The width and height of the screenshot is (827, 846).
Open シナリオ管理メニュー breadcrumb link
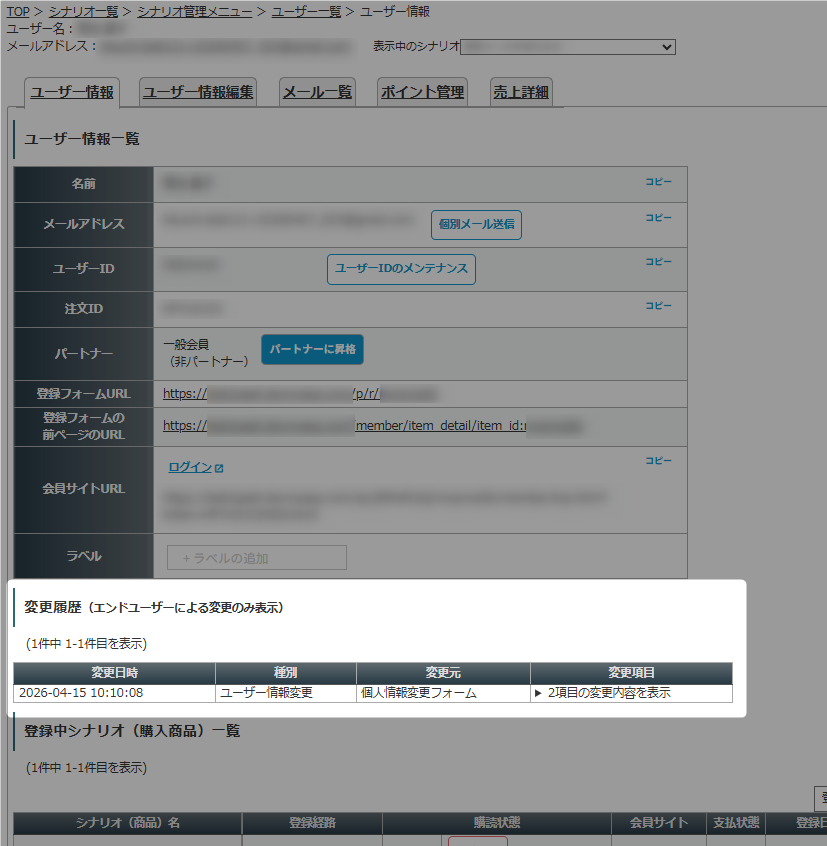tap(195, 12)
